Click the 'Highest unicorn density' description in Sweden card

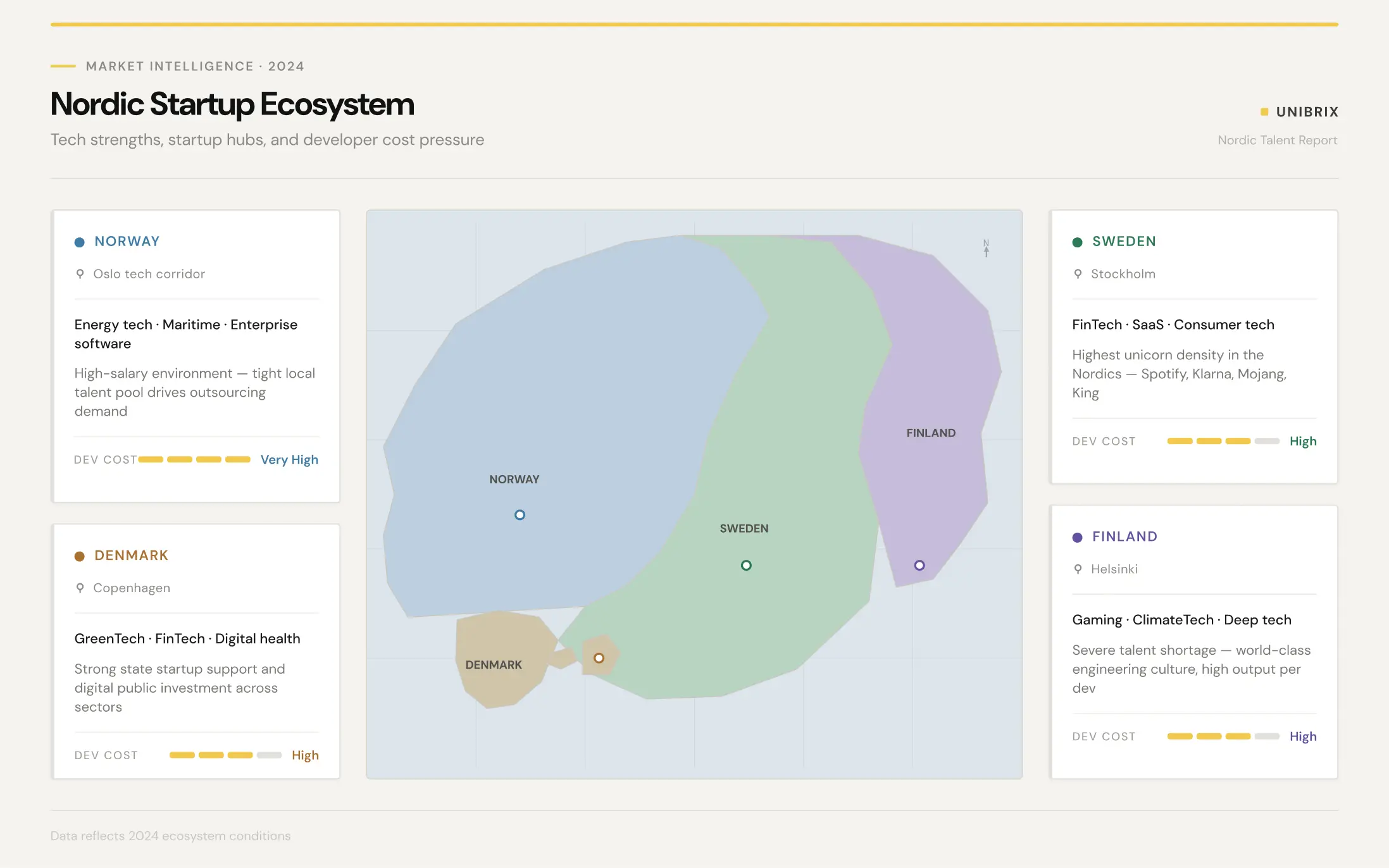[x=1180, y=374]
